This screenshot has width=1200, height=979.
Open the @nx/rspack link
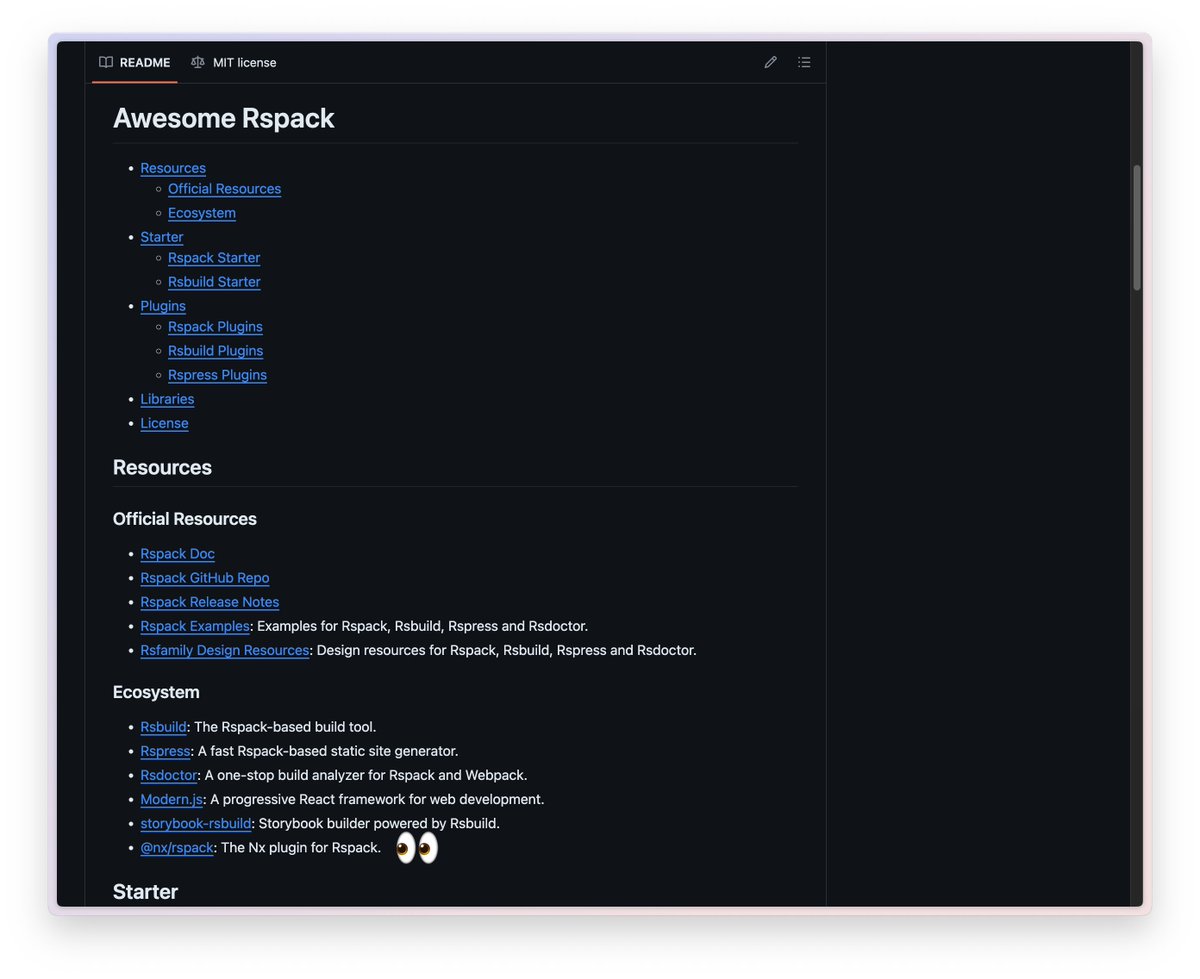tap(177, 847)
